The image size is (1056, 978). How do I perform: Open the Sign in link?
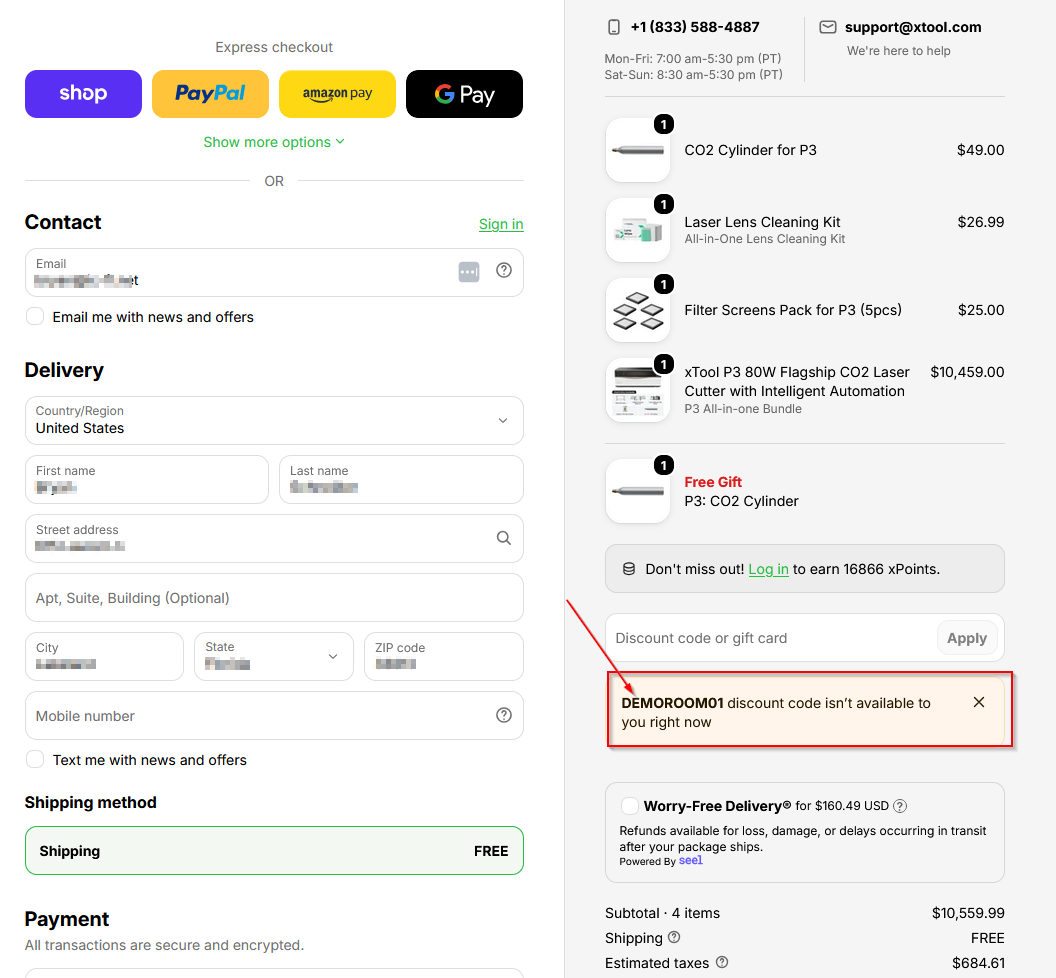501,224
